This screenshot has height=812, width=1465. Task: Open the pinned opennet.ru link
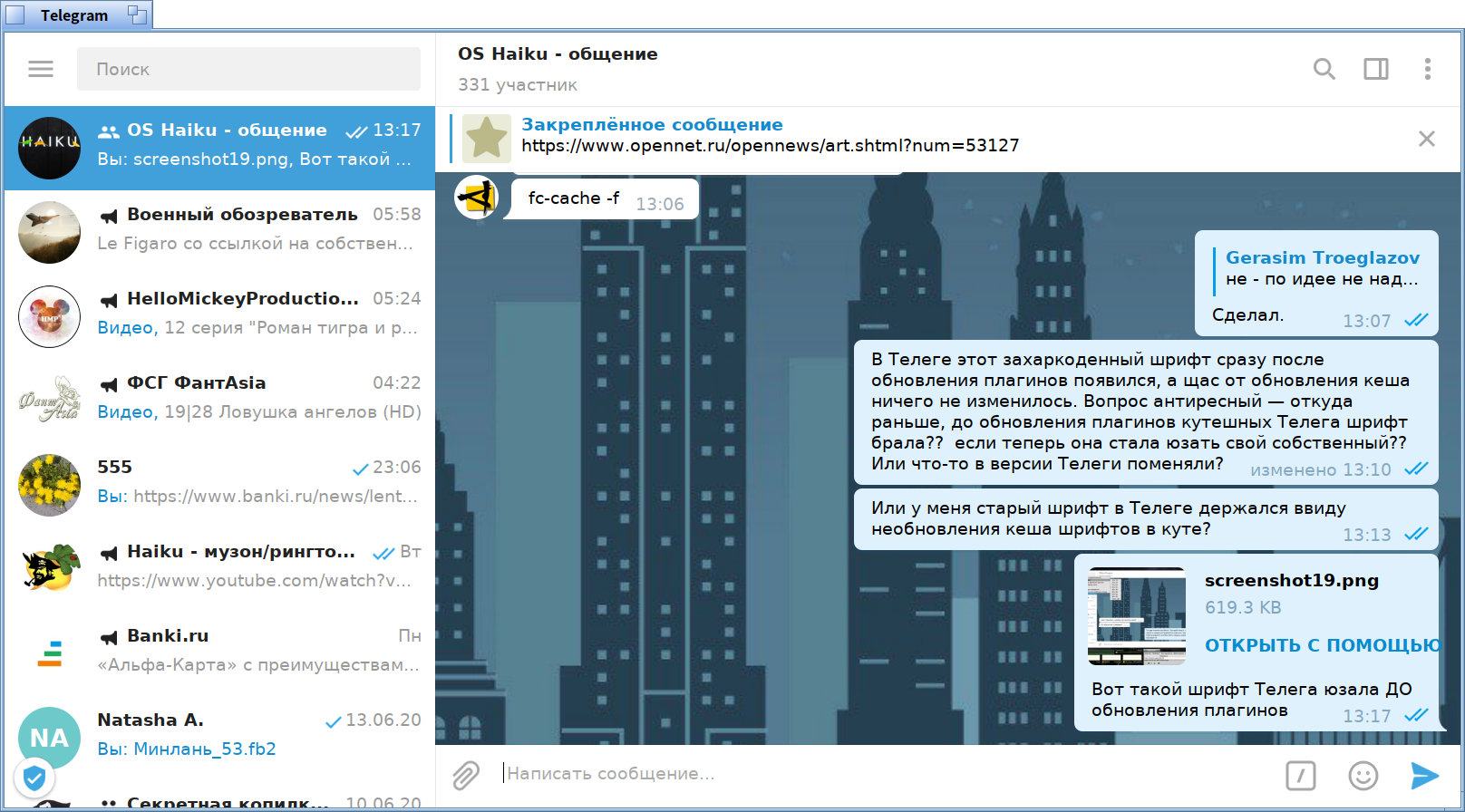click(770, 146)
